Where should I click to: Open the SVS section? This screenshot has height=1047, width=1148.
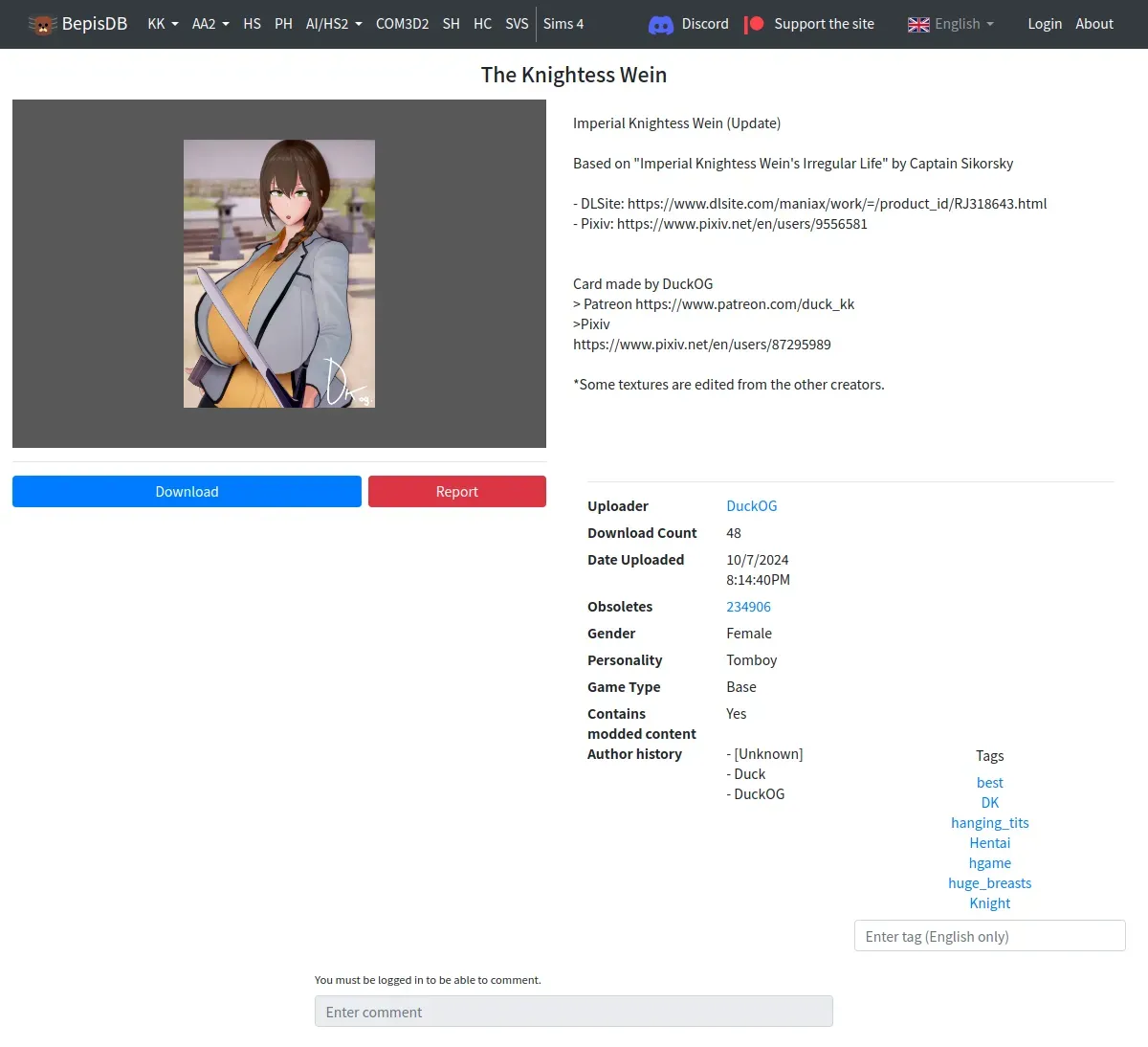517,24
